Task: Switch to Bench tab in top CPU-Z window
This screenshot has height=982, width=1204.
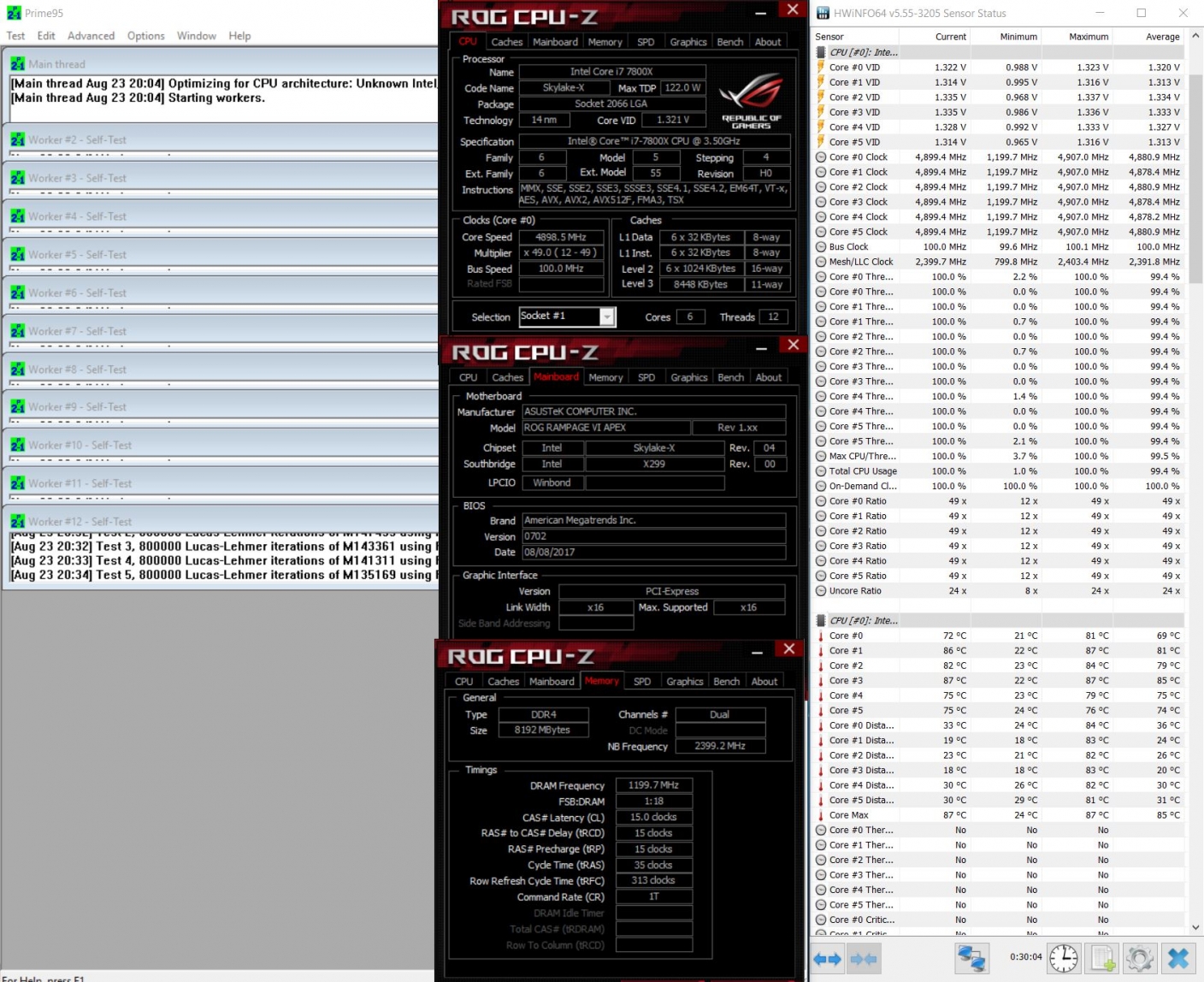Action: (729, 42)
